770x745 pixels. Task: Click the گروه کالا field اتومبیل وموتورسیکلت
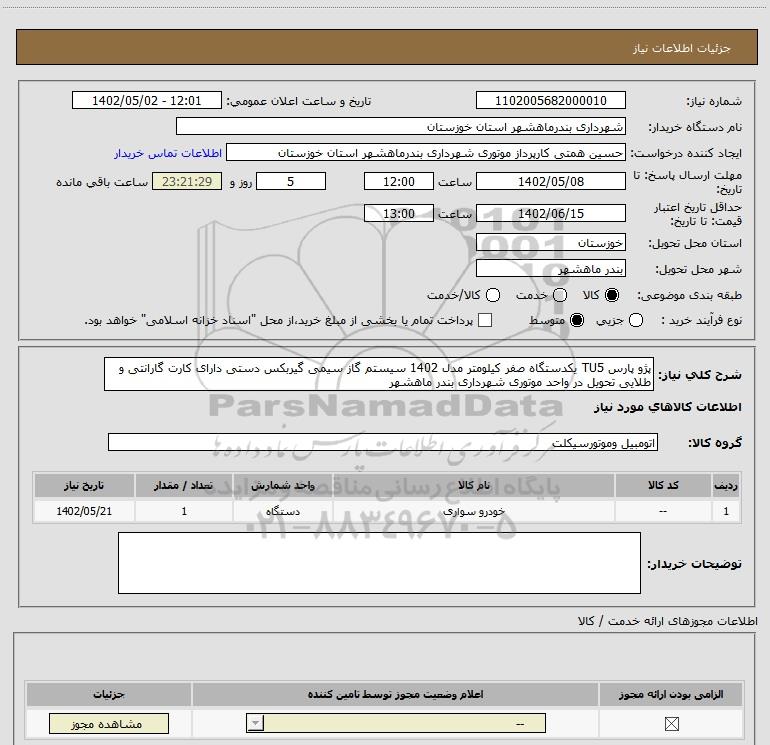click(383, 442)
